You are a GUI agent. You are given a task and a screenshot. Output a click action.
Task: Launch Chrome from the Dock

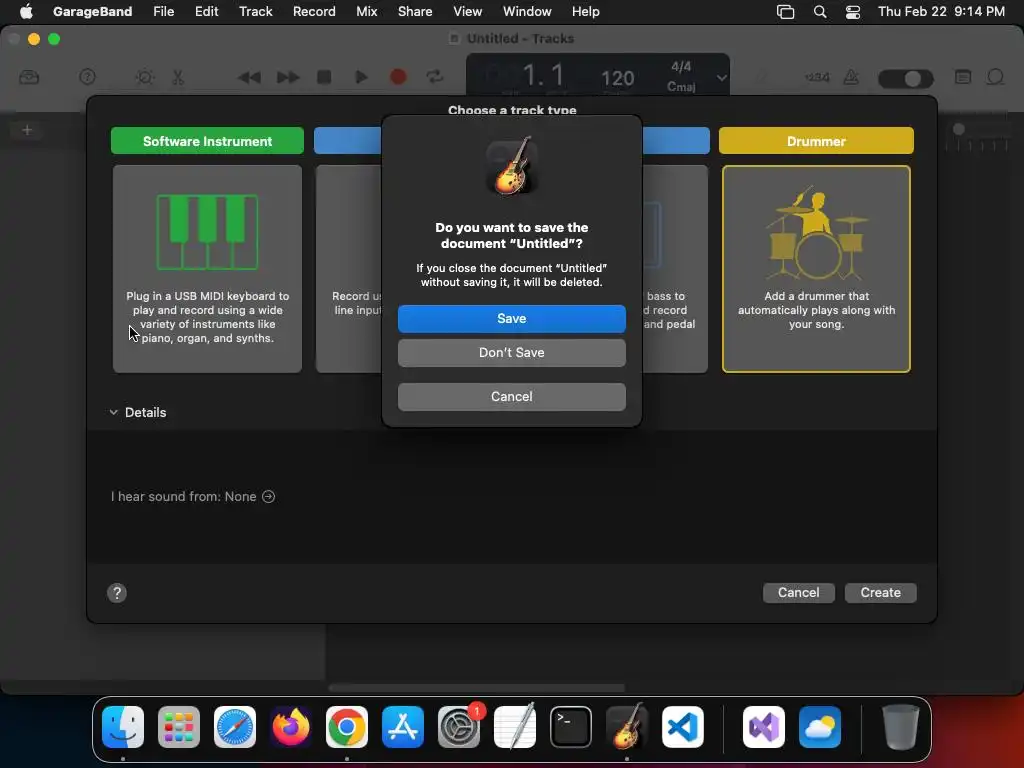click(x=347, y=727)
